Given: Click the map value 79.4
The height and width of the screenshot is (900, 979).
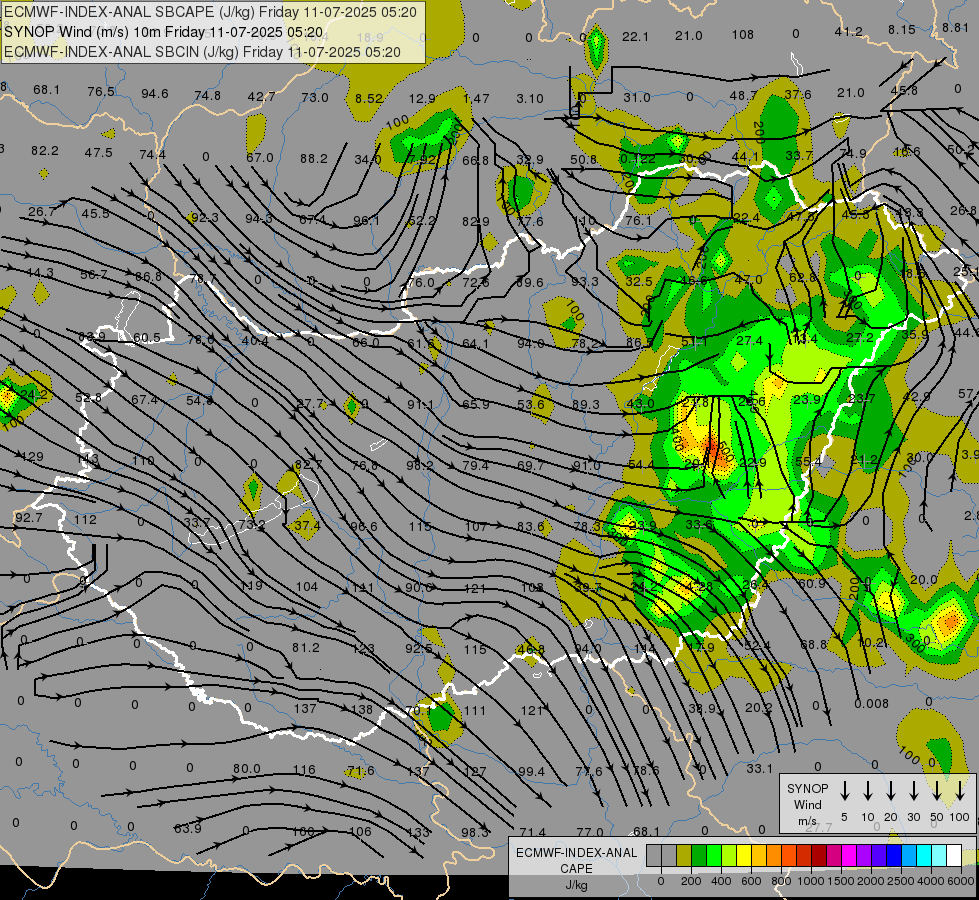Looking at the screenshot, I should click(475, 465).
